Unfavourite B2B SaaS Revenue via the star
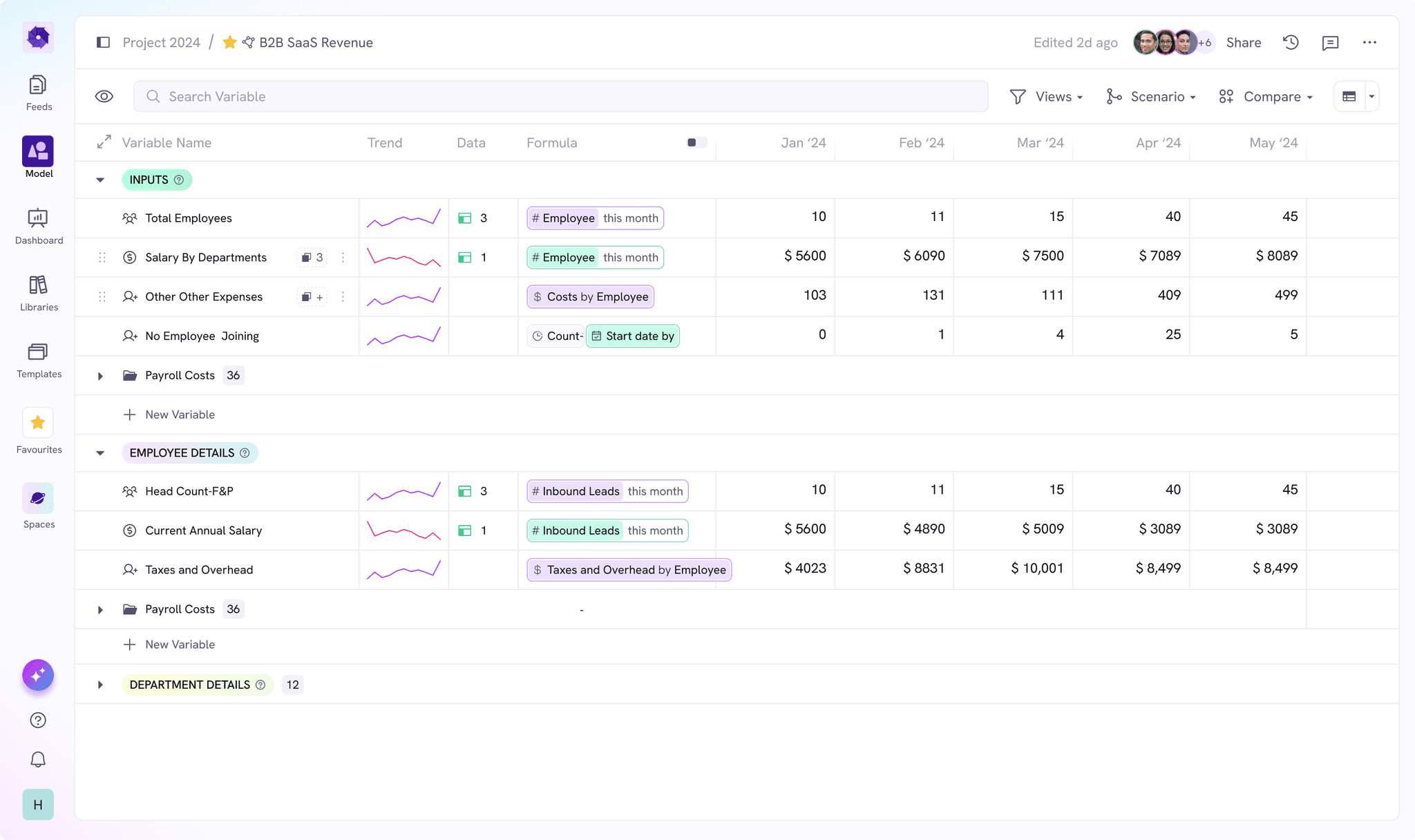The width and height of the screenshot is (1415, 840). pos(229,42)
